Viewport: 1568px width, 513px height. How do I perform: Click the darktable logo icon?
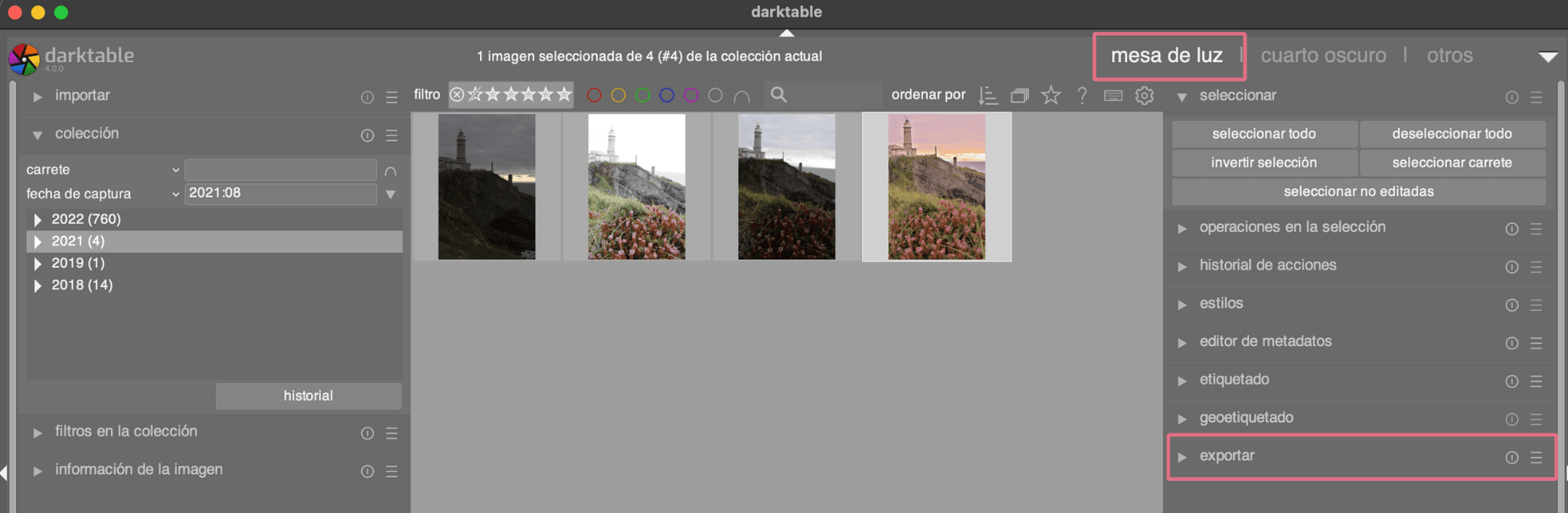(24, 59)
